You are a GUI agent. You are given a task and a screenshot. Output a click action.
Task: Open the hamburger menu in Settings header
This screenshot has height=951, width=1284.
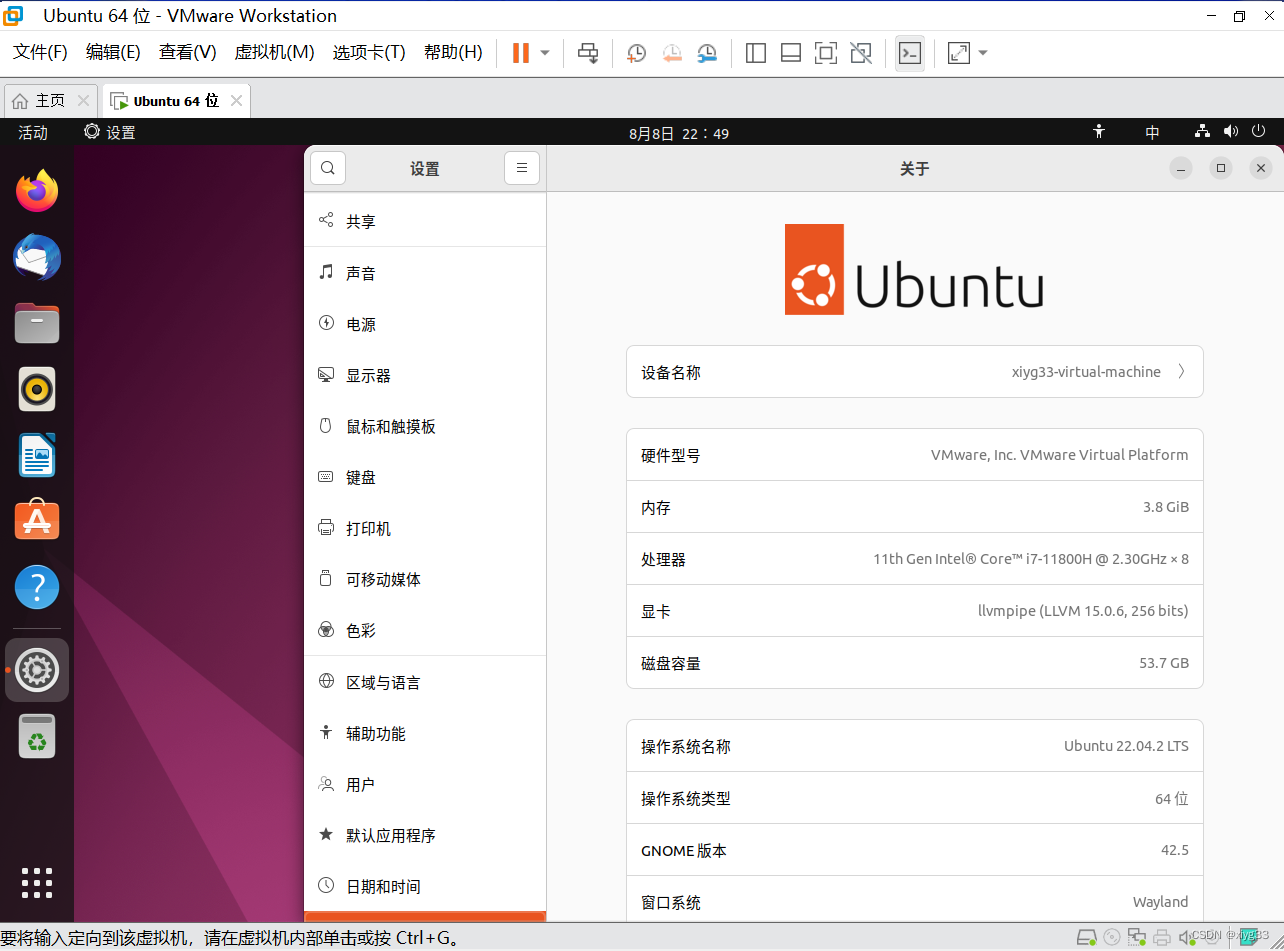click(522, 168)
